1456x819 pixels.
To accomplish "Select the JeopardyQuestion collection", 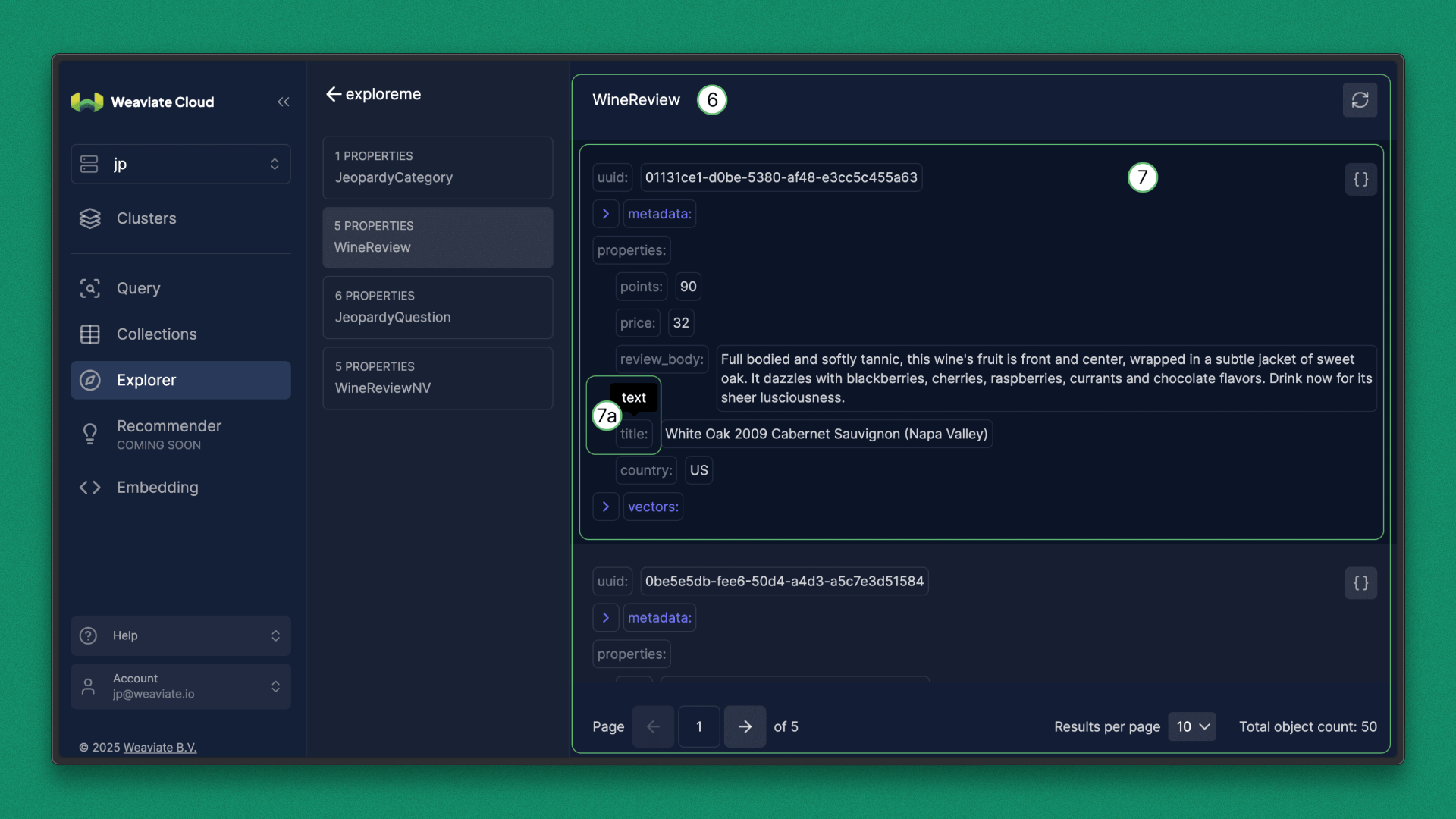I will coord(438,307).
